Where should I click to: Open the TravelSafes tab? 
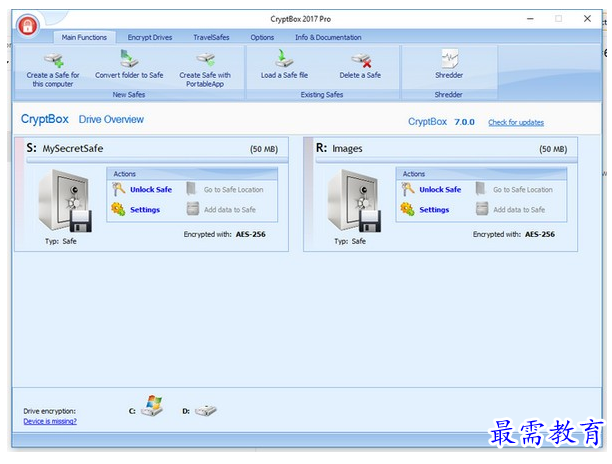click(211, 37)
